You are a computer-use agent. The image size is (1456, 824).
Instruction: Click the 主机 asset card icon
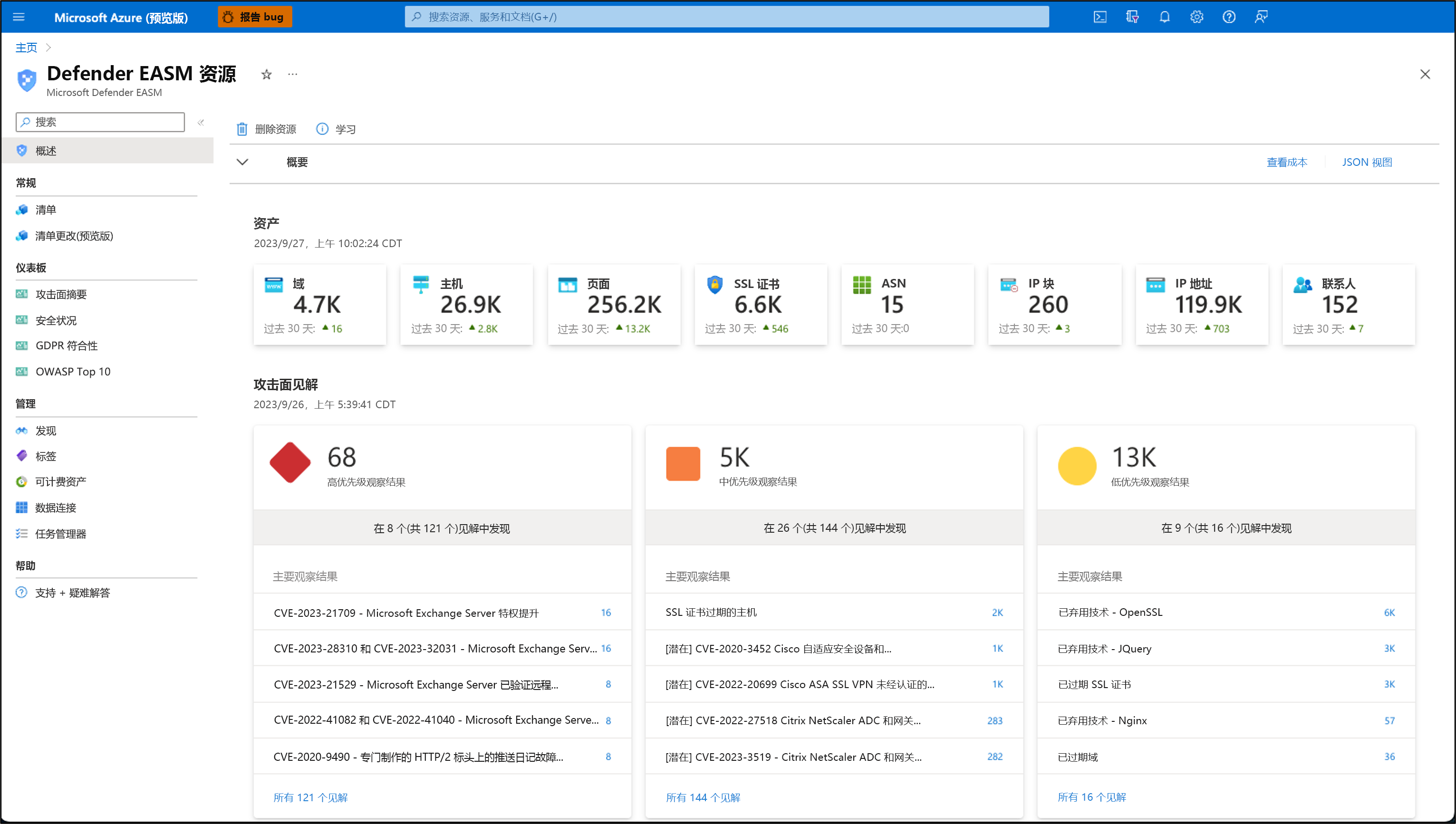[x=421, y=284]
